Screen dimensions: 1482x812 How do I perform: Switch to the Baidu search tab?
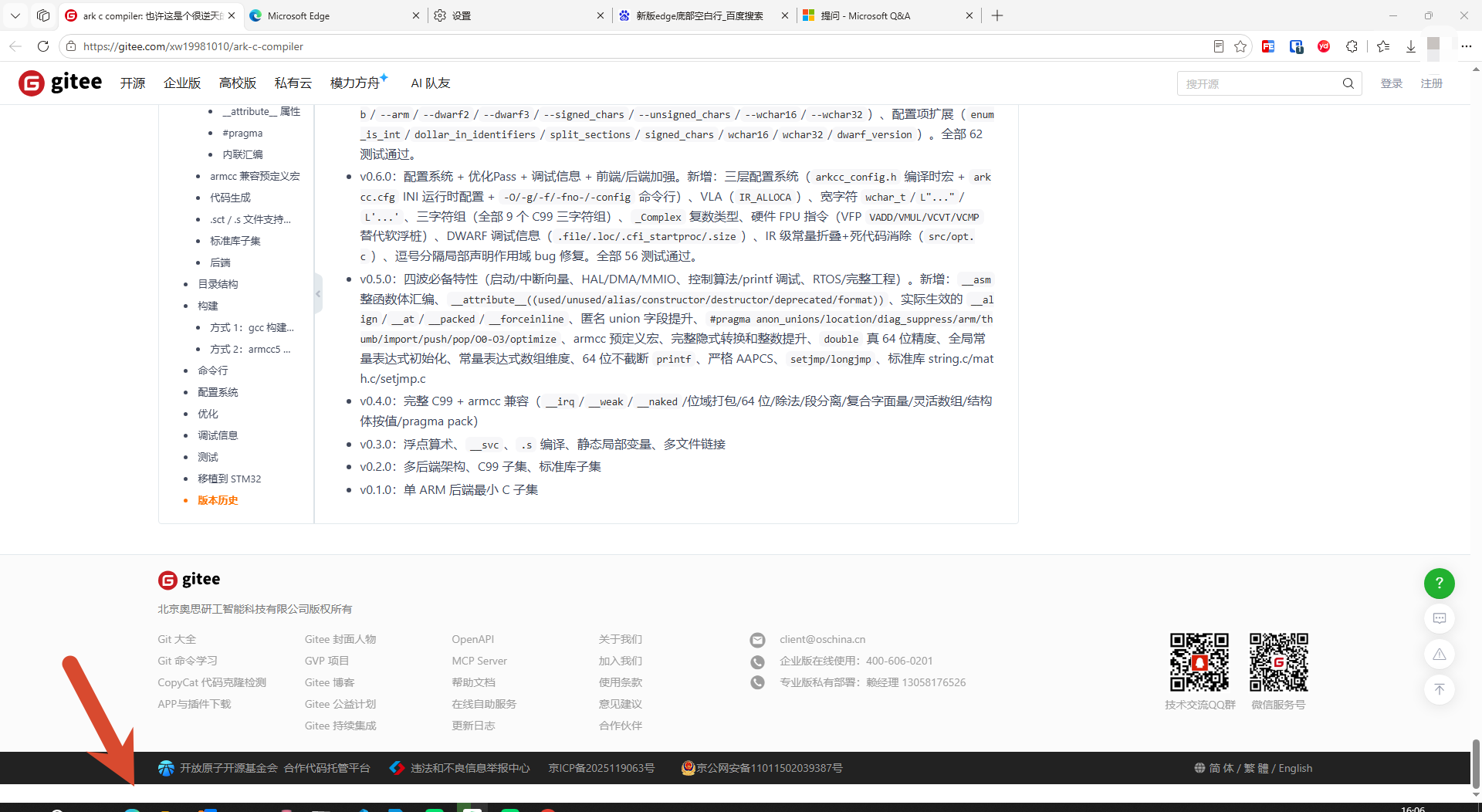coord(702,15)
